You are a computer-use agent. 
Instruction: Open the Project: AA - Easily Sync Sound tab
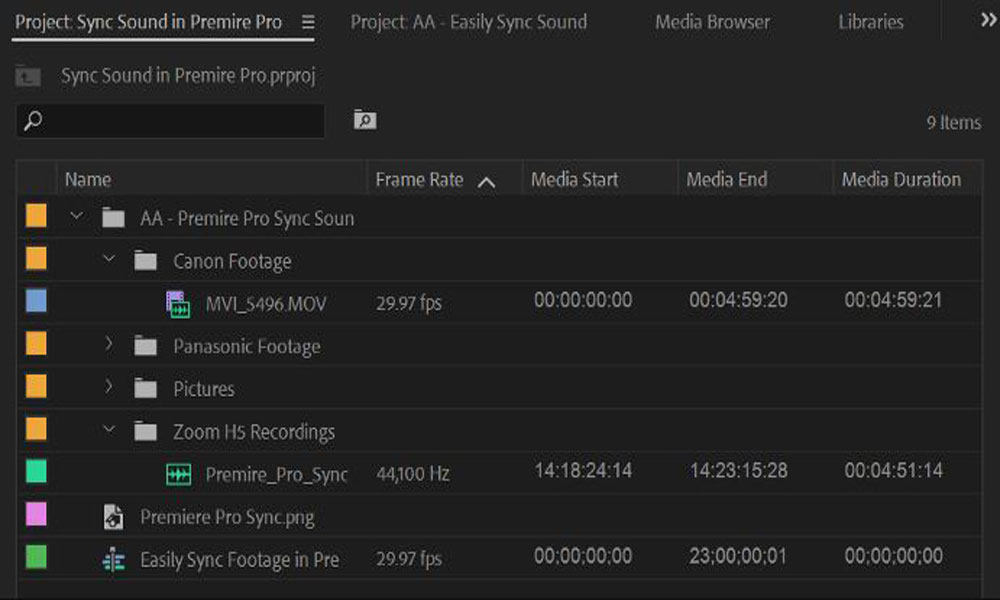tap(469, 22)
